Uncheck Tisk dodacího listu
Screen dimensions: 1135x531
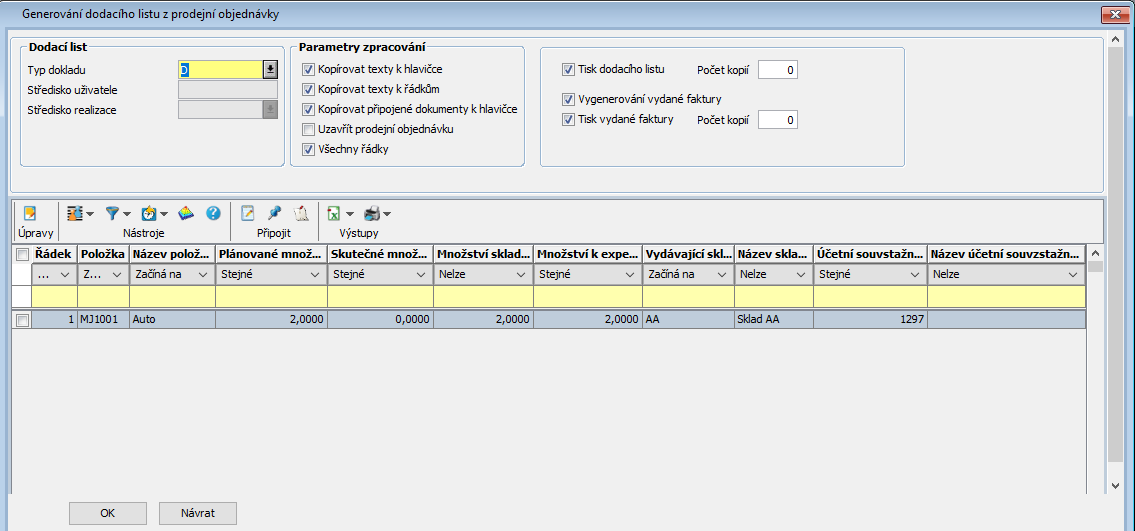point(568,70)
